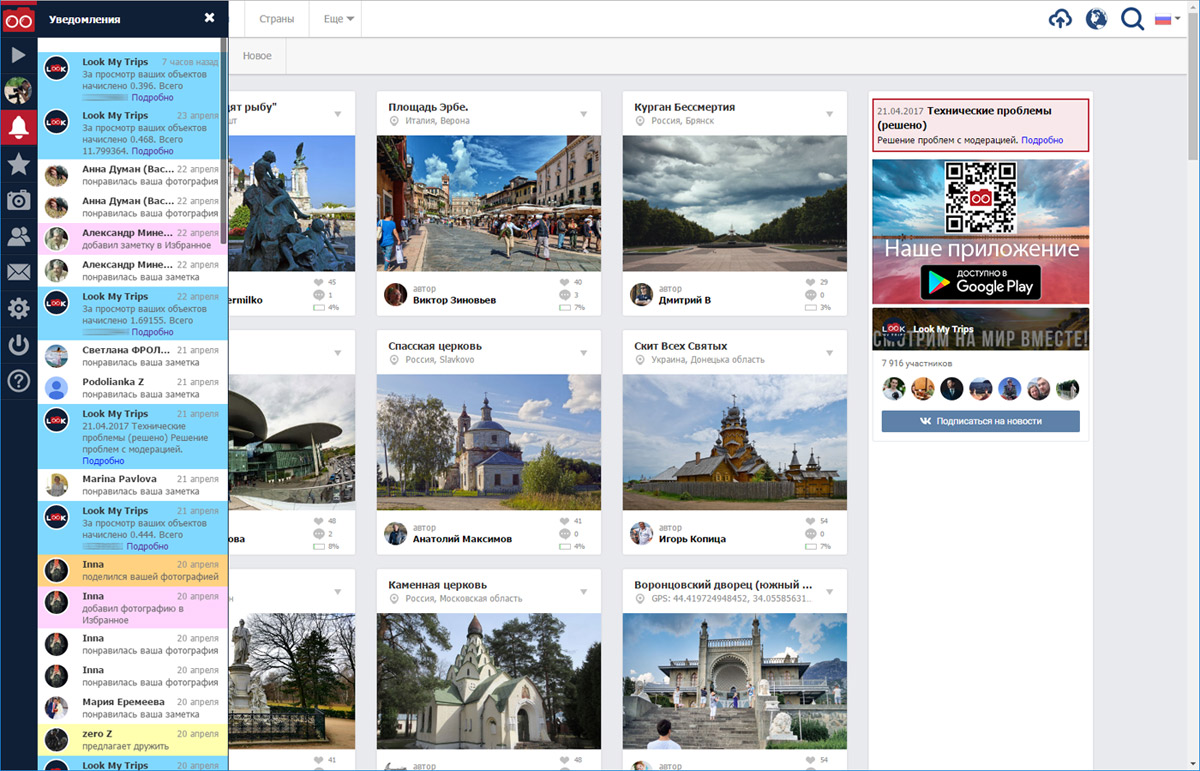Open the Площадь Эрбе photo thumbnail
Viewport: 1200px width, 771px height.
pyautogui.click(x=489, y=203)
